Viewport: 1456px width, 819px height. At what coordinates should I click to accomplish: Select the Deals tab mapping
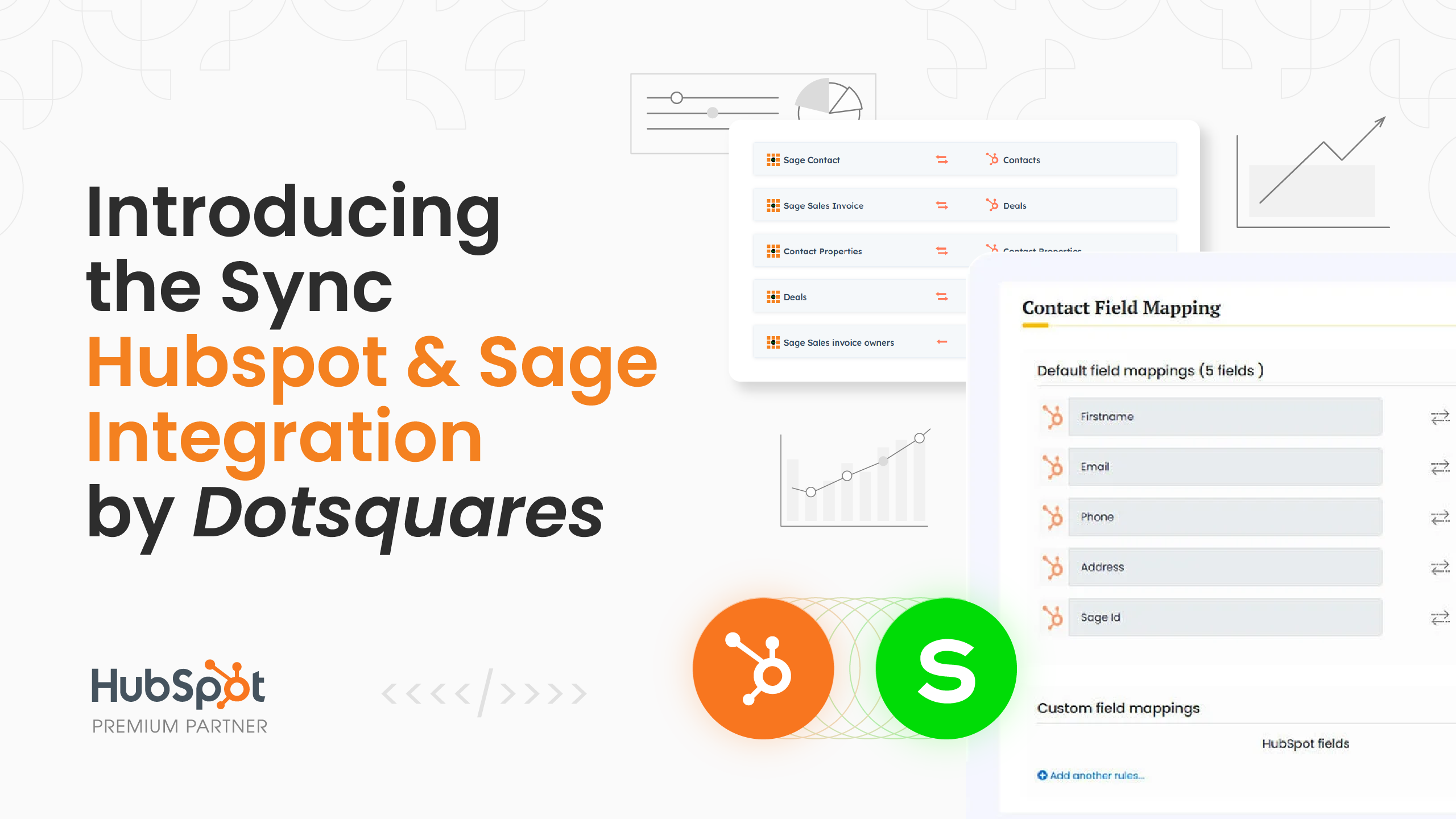click(854, 297)
